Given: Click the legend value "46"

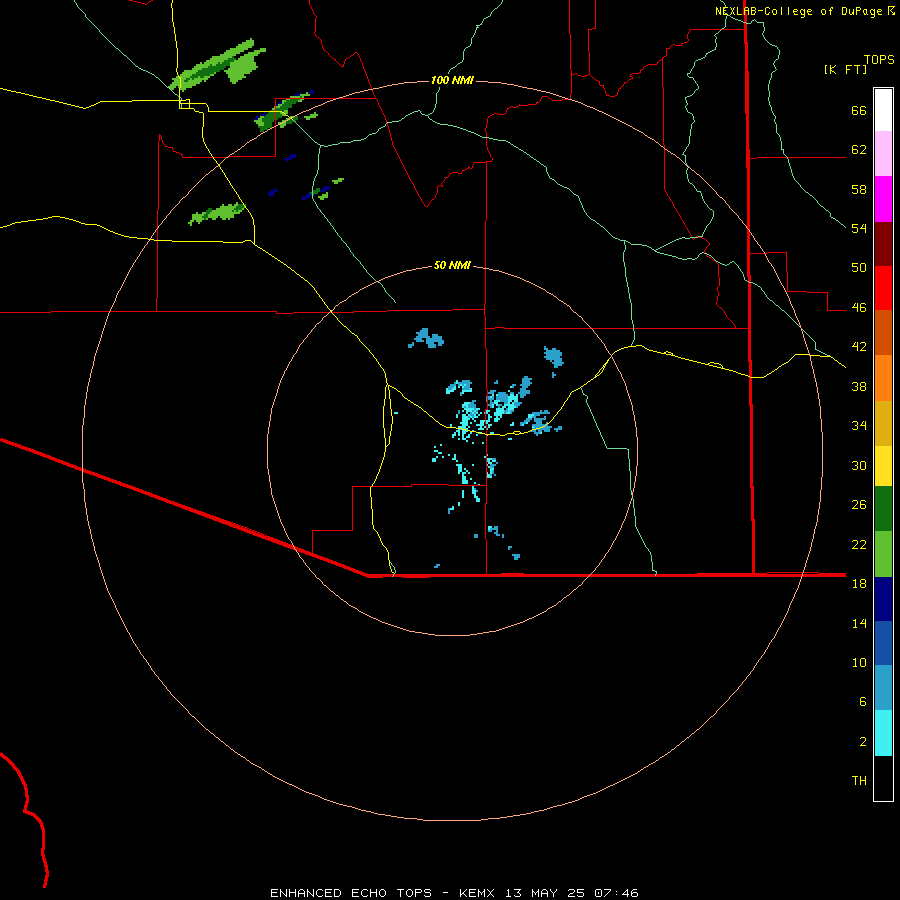Looking at the screenshot, I should 859,308.
